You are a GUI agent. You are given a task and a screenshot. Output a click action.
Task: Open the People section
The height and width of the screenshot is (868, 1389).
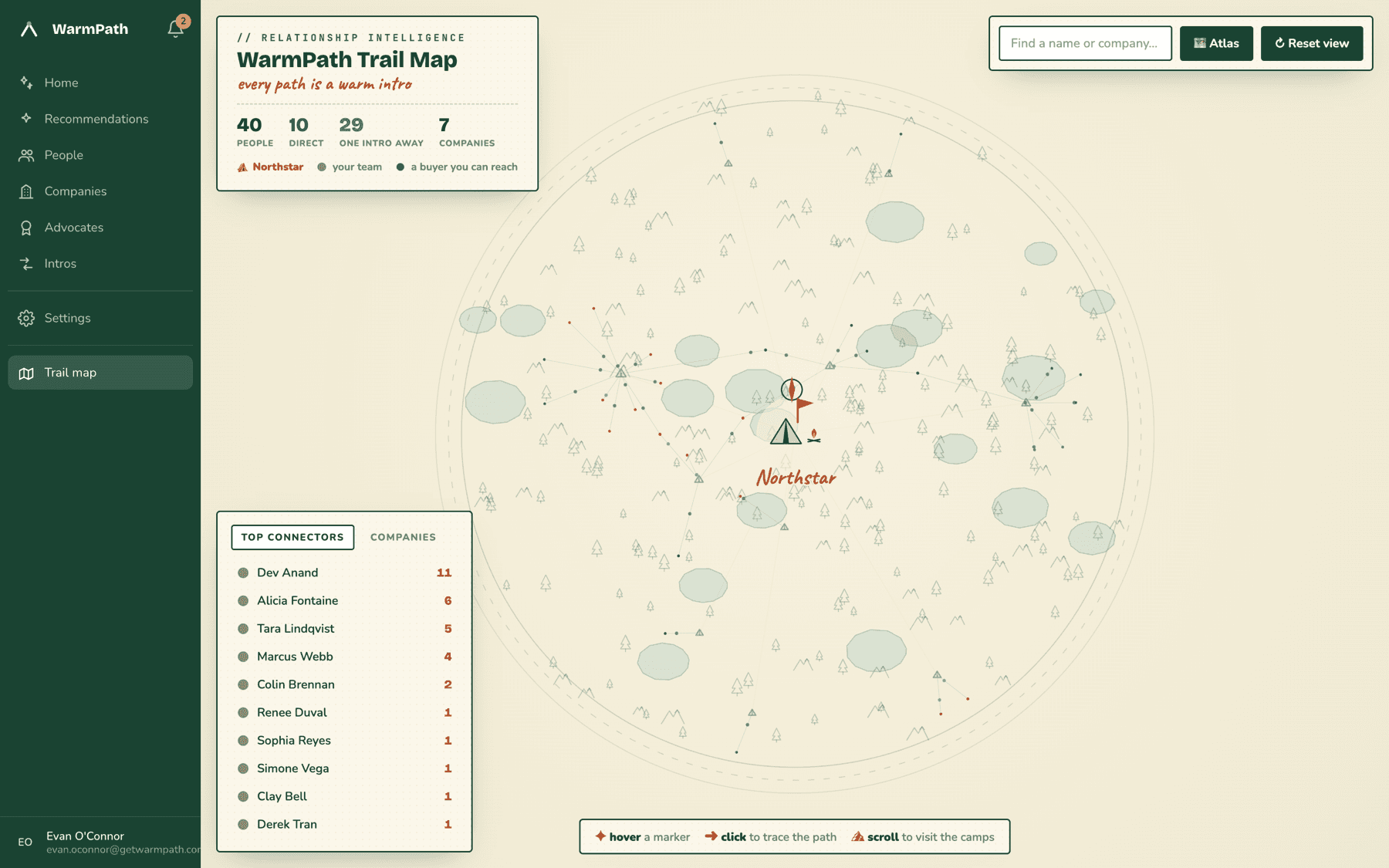tap(100, 155)
